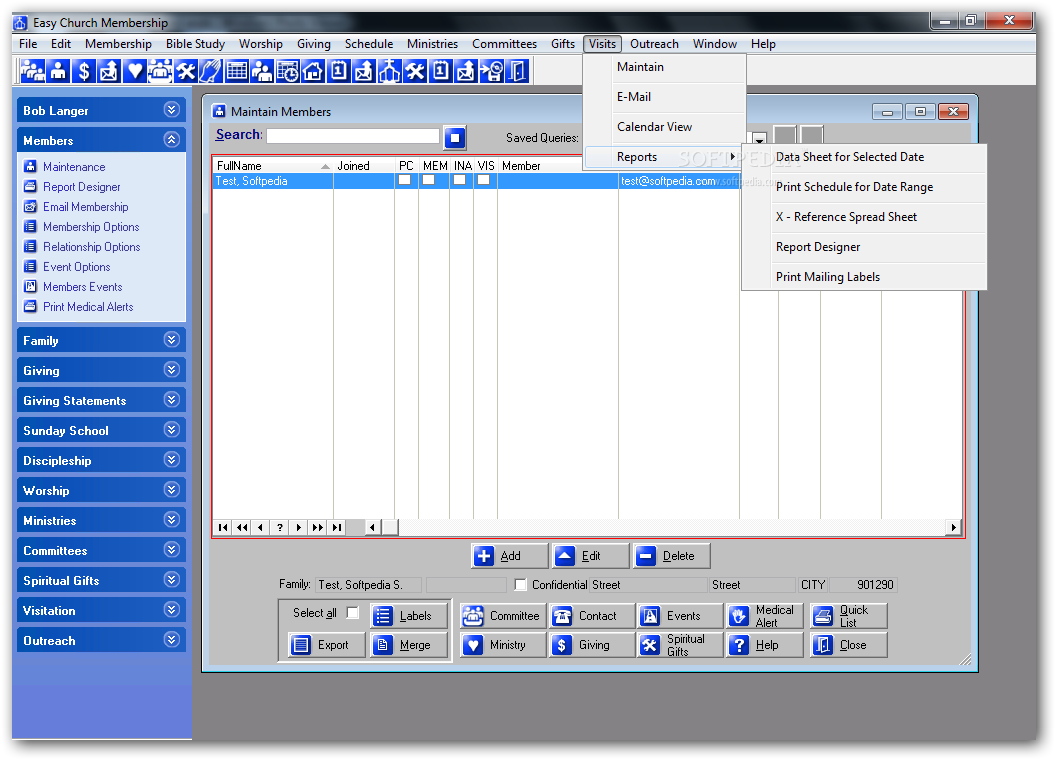
Task: Click the dollar sign toolbar icon
Action: click(x=84, y=71)
